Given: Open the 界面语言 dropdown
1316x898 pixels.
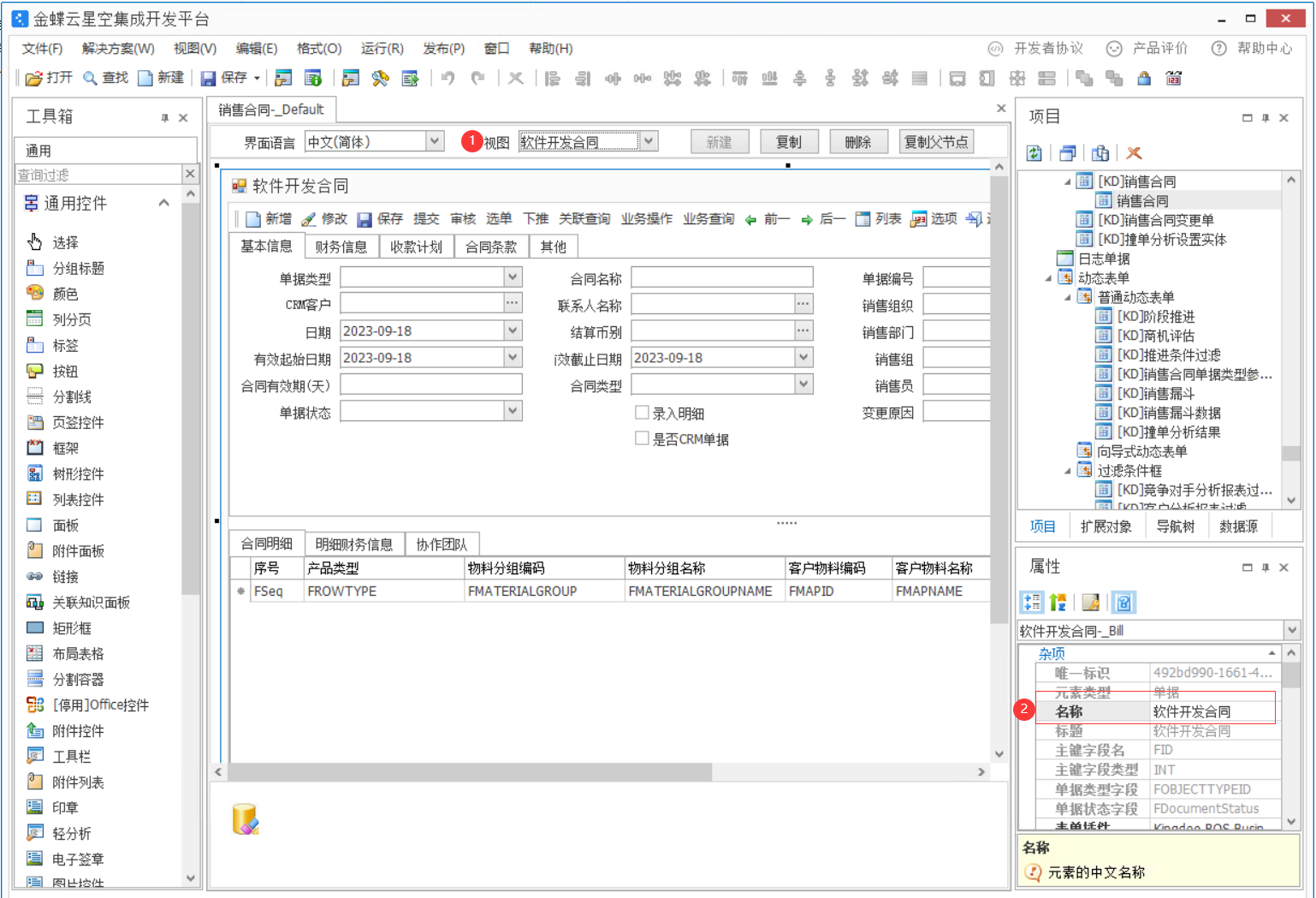Looking at the screenshot, I should pos(435,141).
